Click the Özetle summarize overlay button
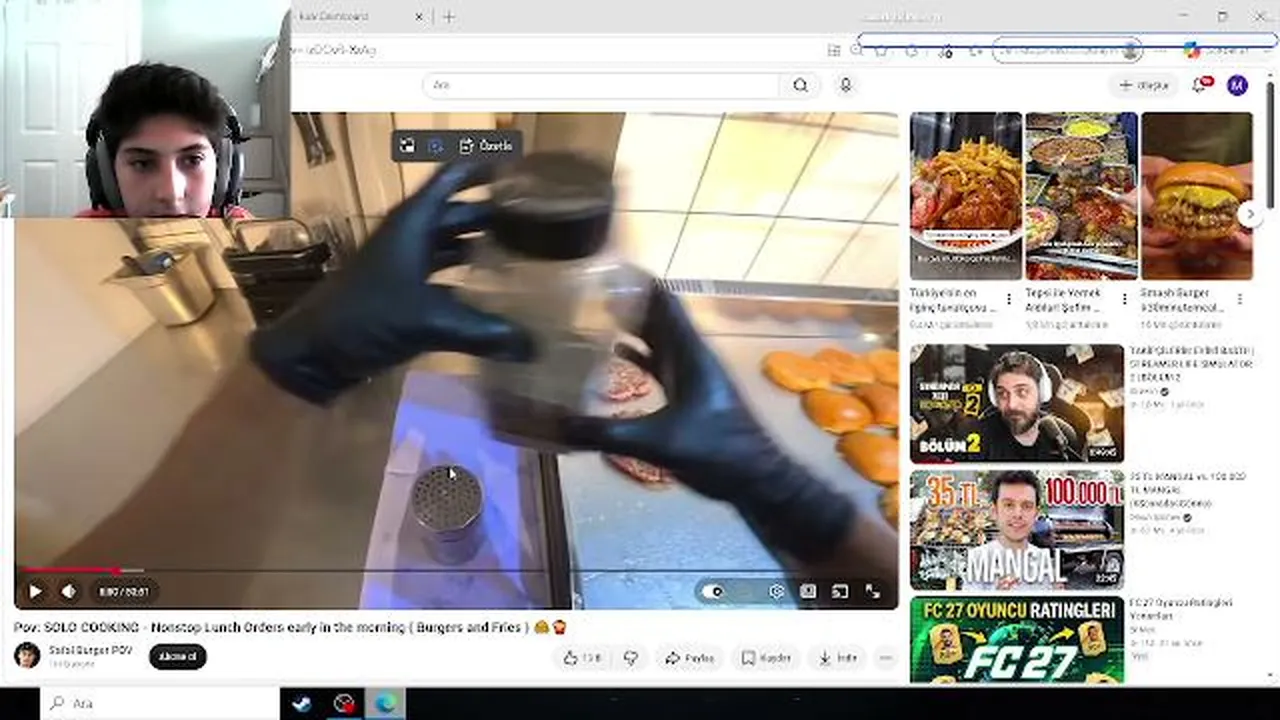The image size is (1280, 720). click(487, 146)
